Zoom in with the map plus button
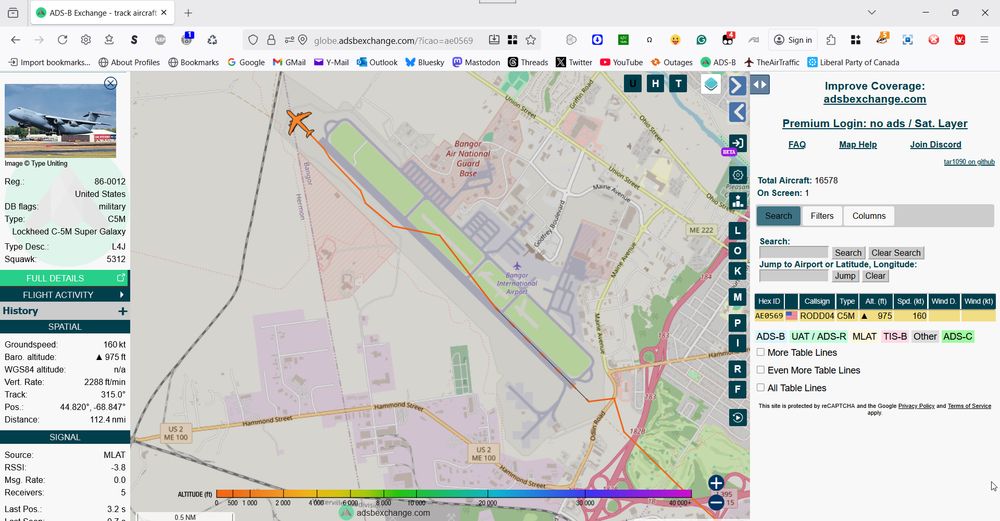This screenshot has width=1000, height=521. pyautogui.click(x=716, y=483)
